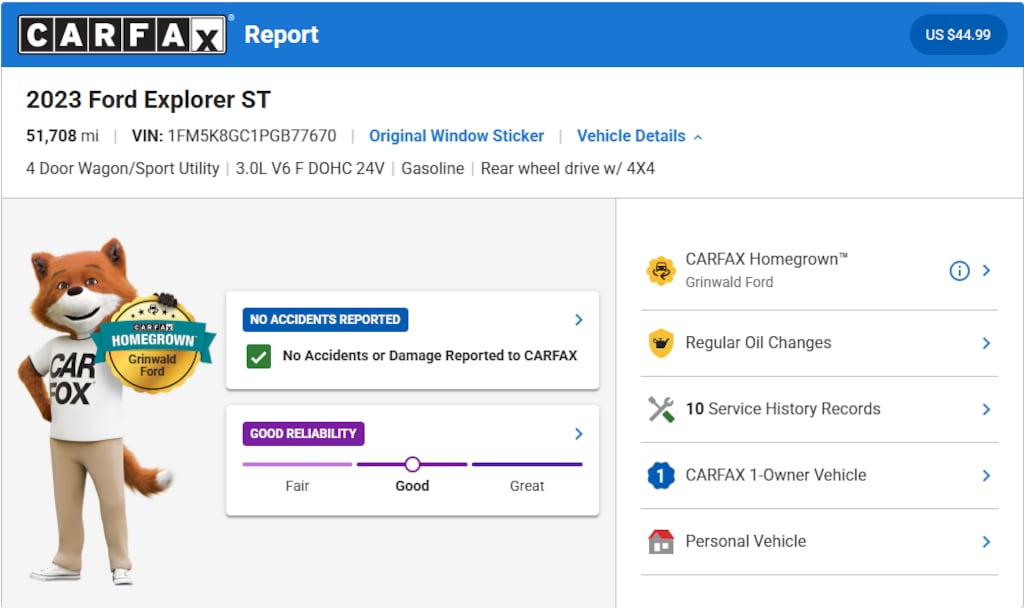Image resolution: width=1024 pixels, height=608 pixels.
Task: Expand the CARFAX Homegrown row chevron
Action: click(986, 270)
